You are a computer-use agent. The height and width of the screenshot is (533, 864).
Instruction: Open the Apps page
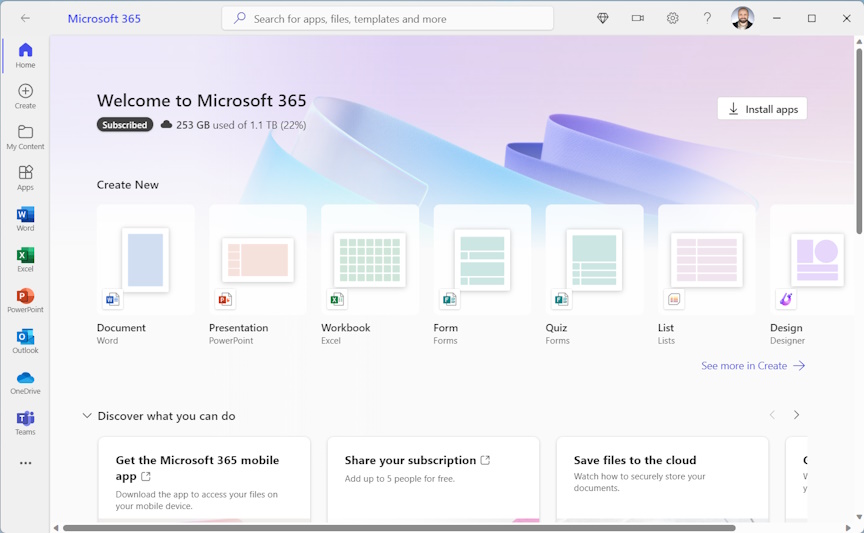(x=25, y=177)
